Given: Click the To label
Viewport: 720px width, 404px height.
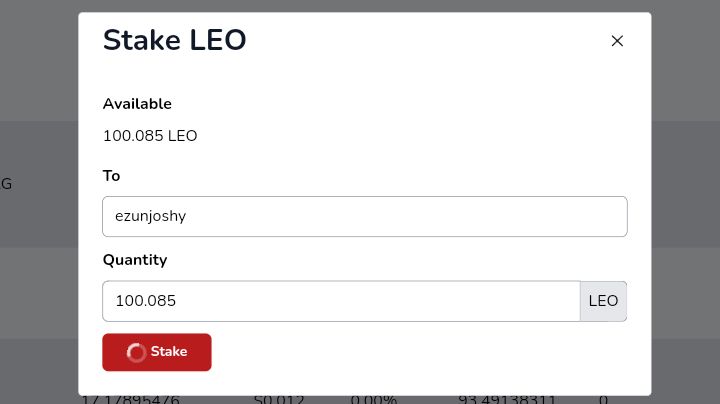Looking at the screenshot, I should click(112, 176).
